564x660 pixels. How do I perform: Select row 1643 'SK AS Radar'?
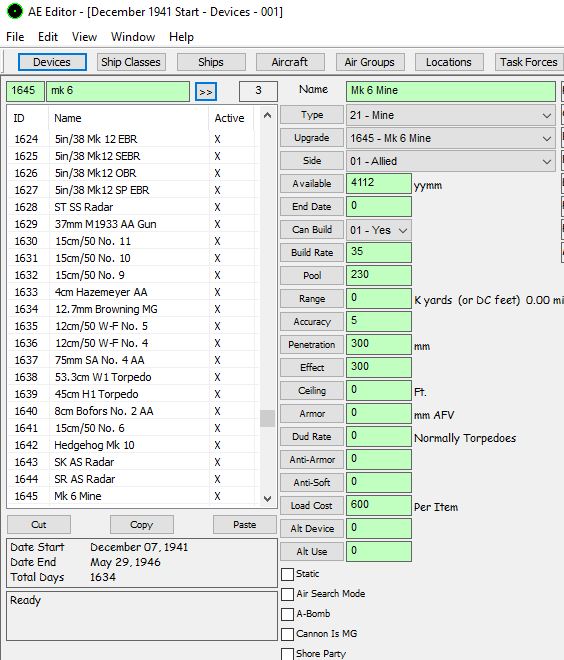point(131,462)
